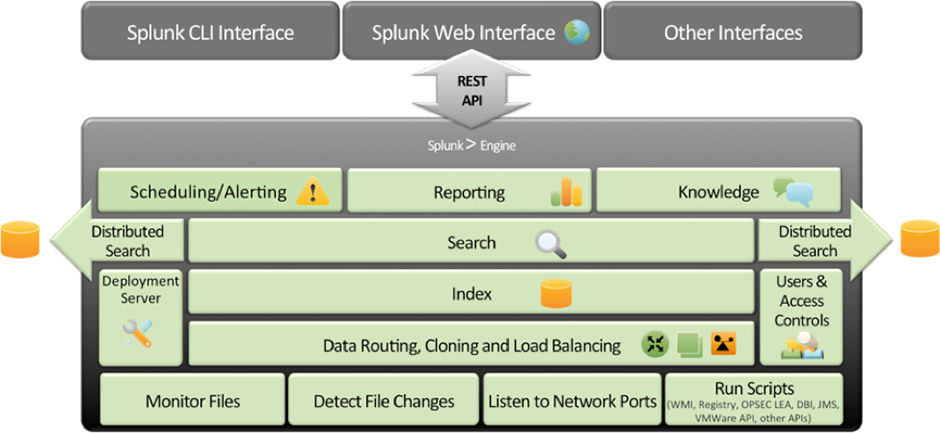Click the yellow warning triangle icon
The image size is (940, 433).
(x=312, y=192)
